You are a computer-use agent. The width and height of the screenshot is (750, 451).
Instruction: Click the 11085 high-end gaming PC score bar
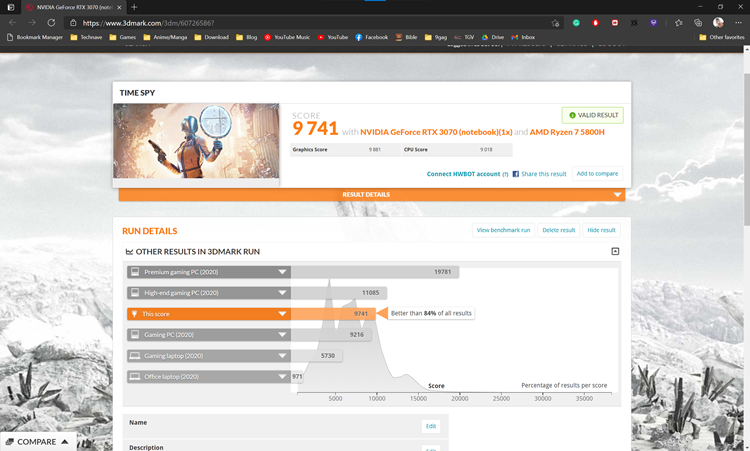pyautogui.click(x=339, y=293)
